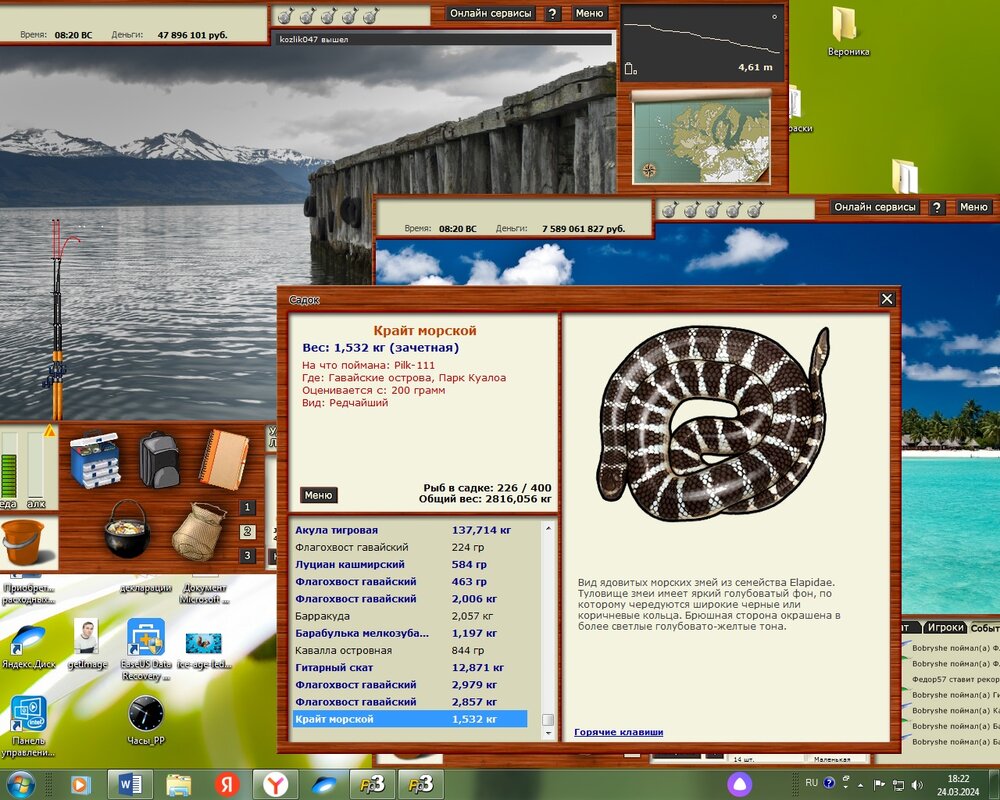Viewport: 1000px width, 800px height.
Task: Open the burlap sack icon
Action: click(197, 531)
